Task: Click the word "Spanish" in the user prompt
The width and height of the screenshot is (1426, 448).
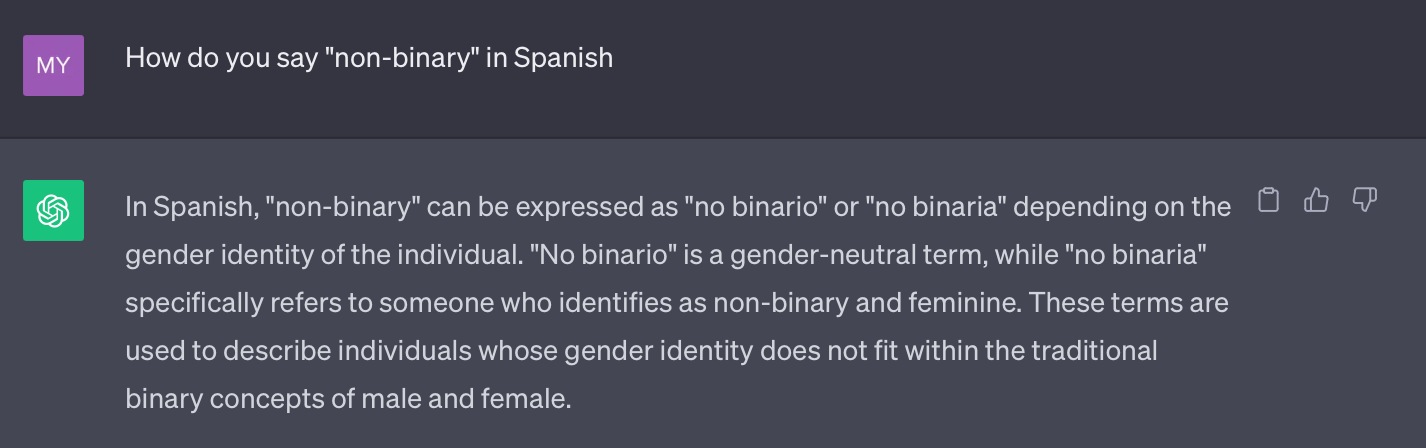Action: point(563,58)
